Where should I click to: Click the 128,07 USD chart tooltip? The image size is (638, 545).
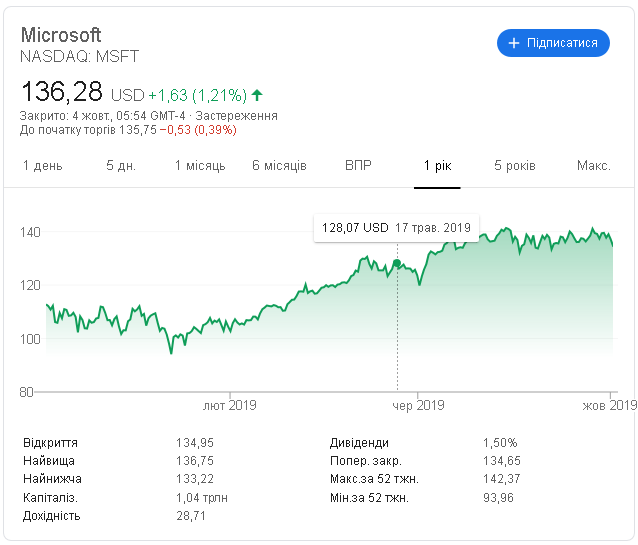396,228
